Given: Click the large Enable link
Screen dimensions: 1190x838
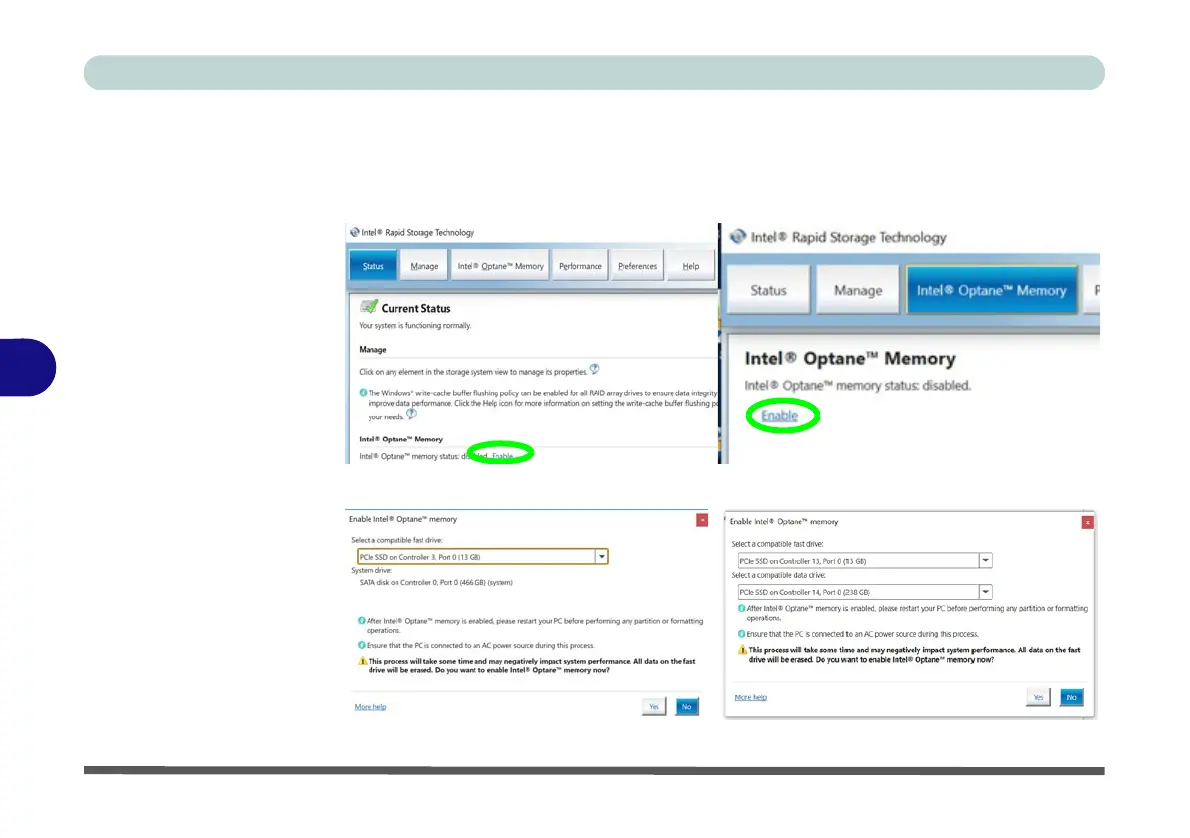Looking at the screenshot, I should pyautogui.click(x=779, y=416).
